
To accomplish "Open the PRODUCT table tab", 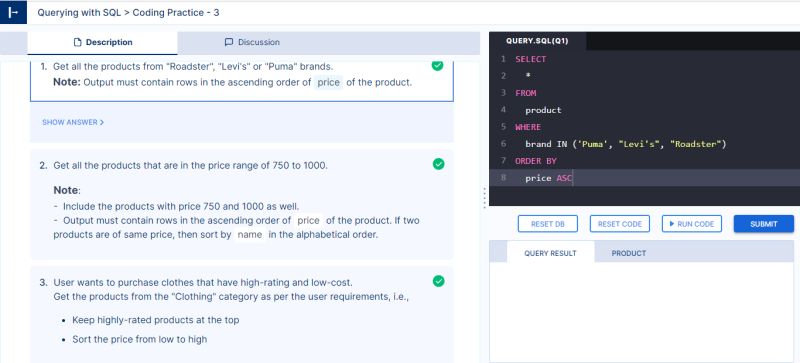I will coord(629,253).
